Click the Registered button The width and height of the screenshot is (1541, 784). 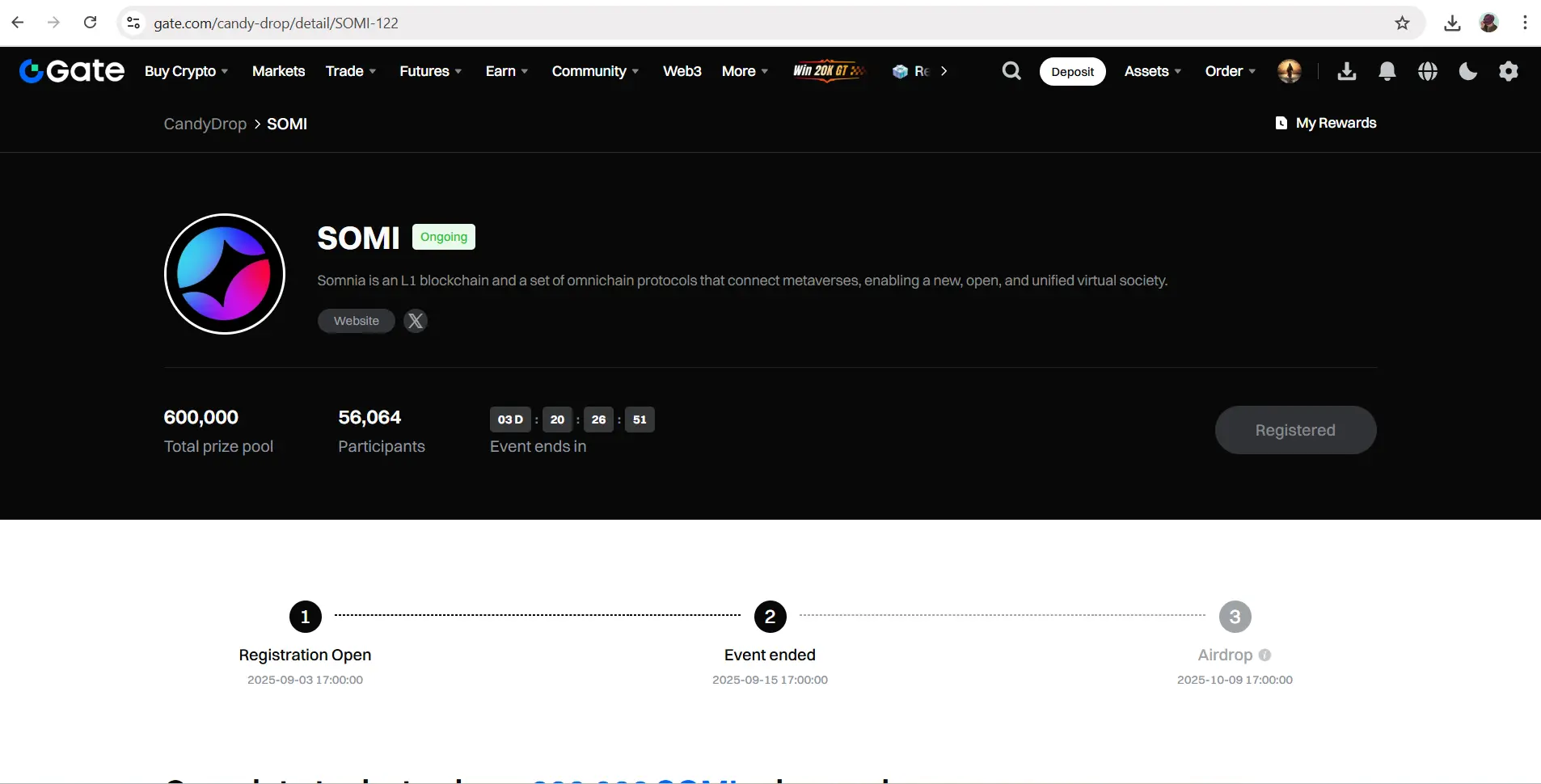pos(1295,430)
